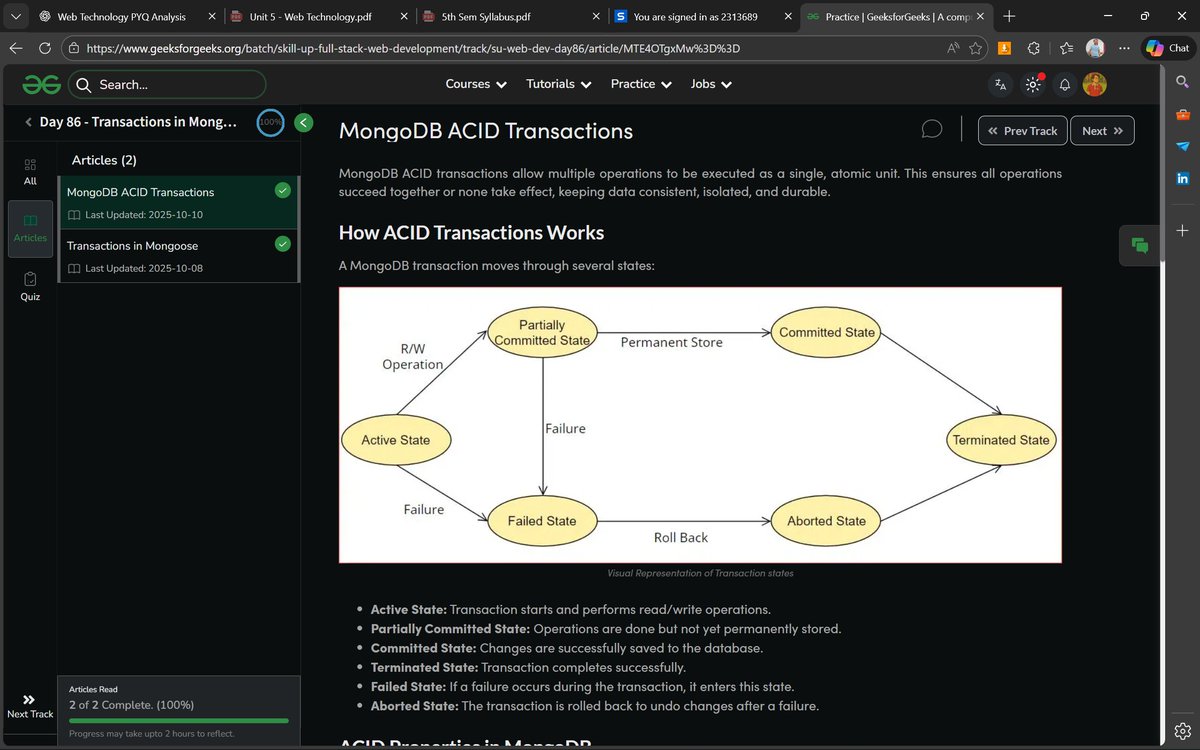Click the orange download extension icon
The width and height of the screenshot is (1200, 750).
[1004, 48]
